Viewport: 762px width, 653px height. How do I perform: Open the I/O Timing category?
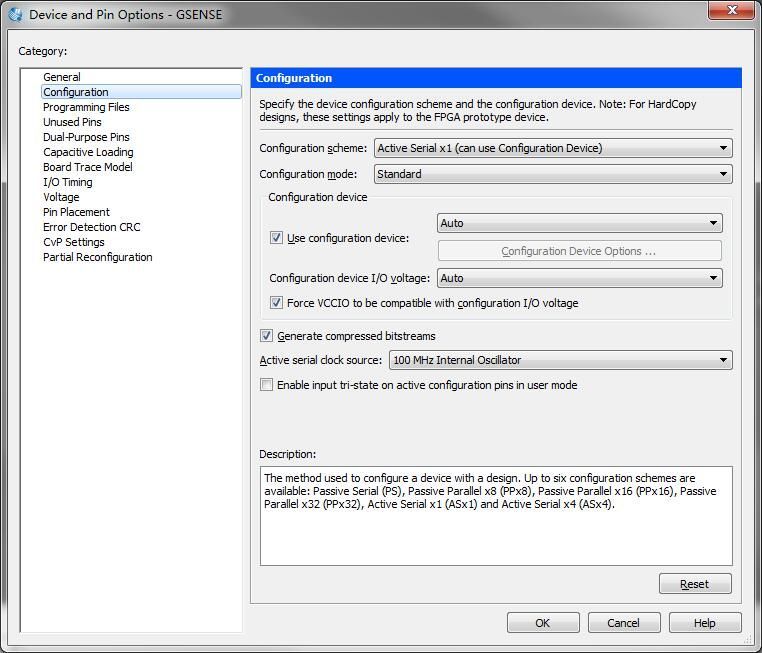[x=68, y=182]
